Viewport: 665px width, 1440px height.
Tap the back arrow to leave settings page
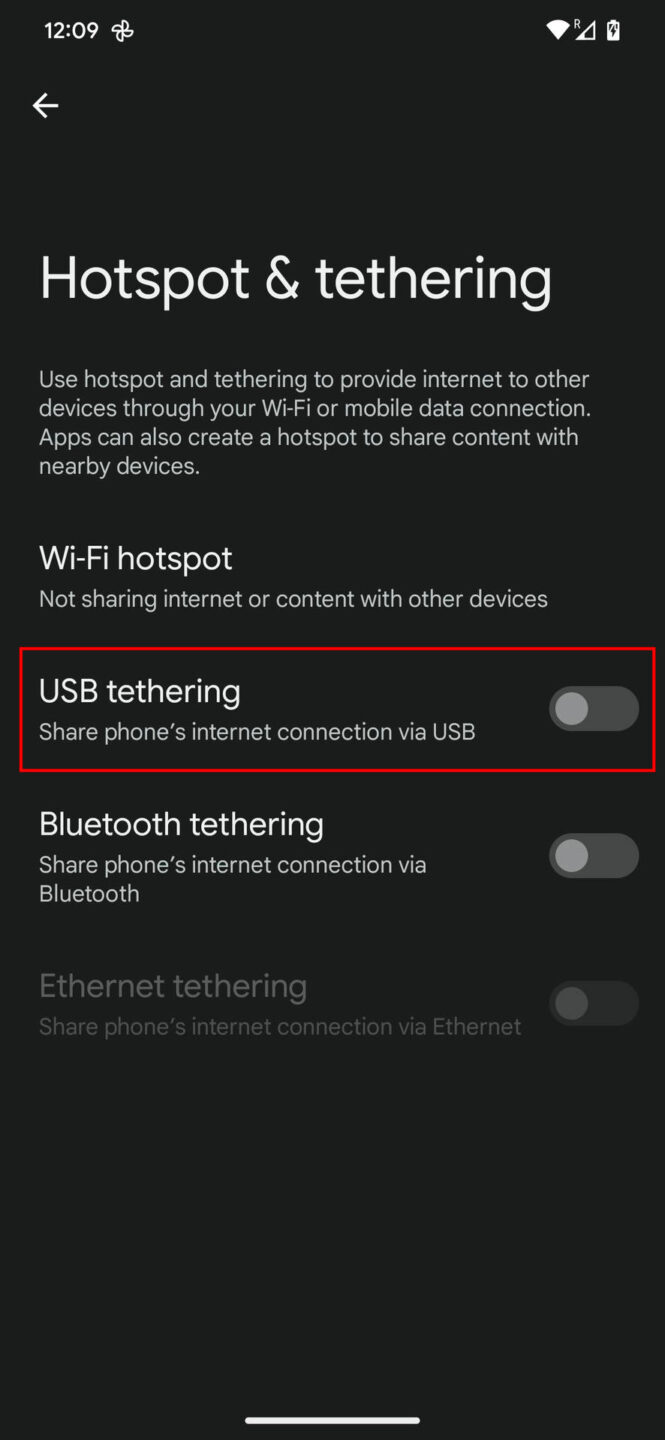point(45,105)
